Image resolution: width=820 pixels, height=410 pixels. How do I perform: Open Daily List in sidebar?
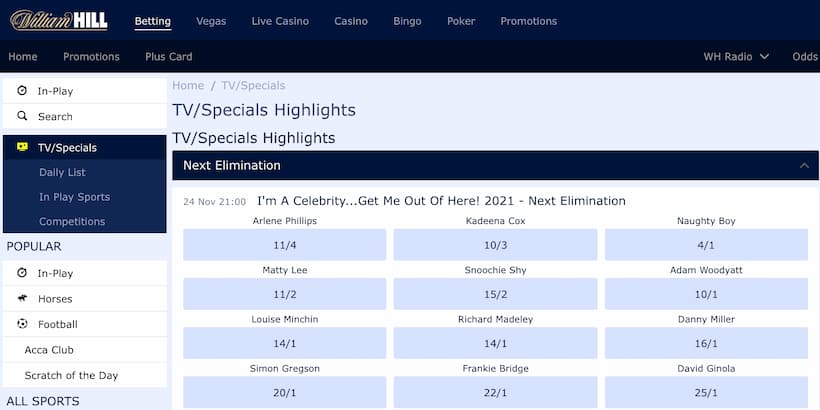63,172
